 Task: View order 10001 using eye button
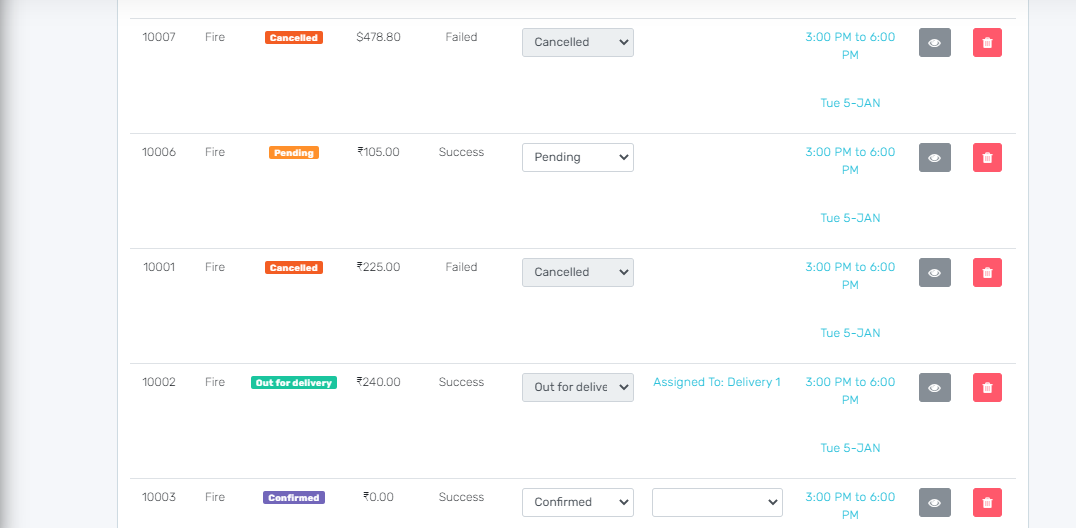[934, 273]
